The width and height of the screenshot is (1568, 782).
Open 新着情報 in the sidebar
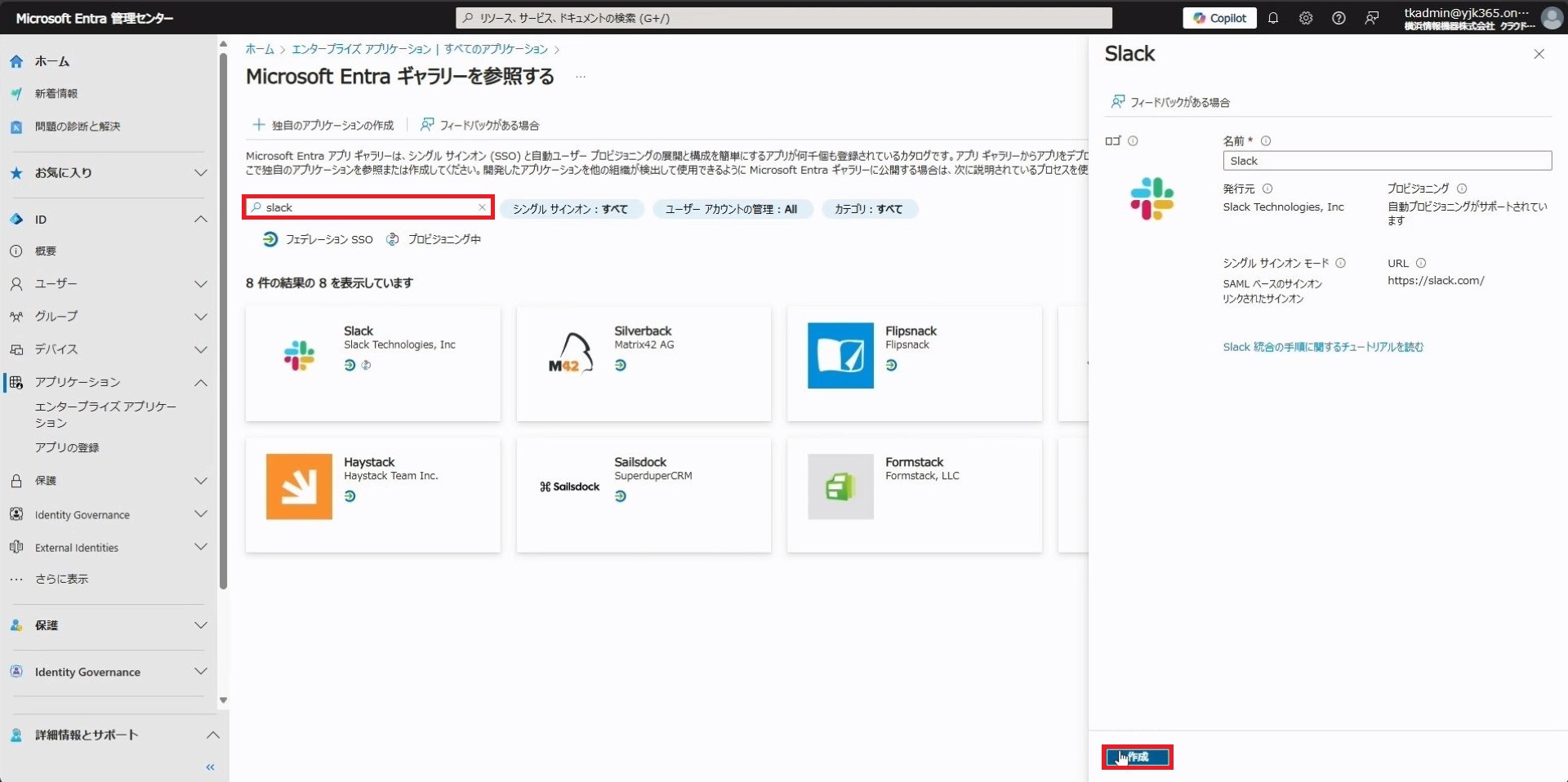pyautogui.click(x=56, y=94)
